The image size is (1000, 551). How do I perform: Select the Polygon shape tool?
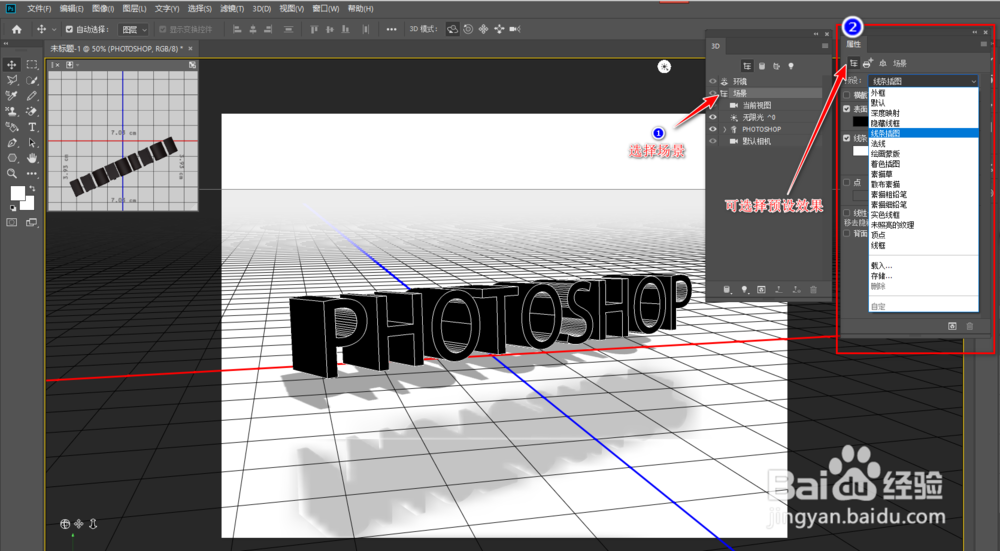coord(11,158)
